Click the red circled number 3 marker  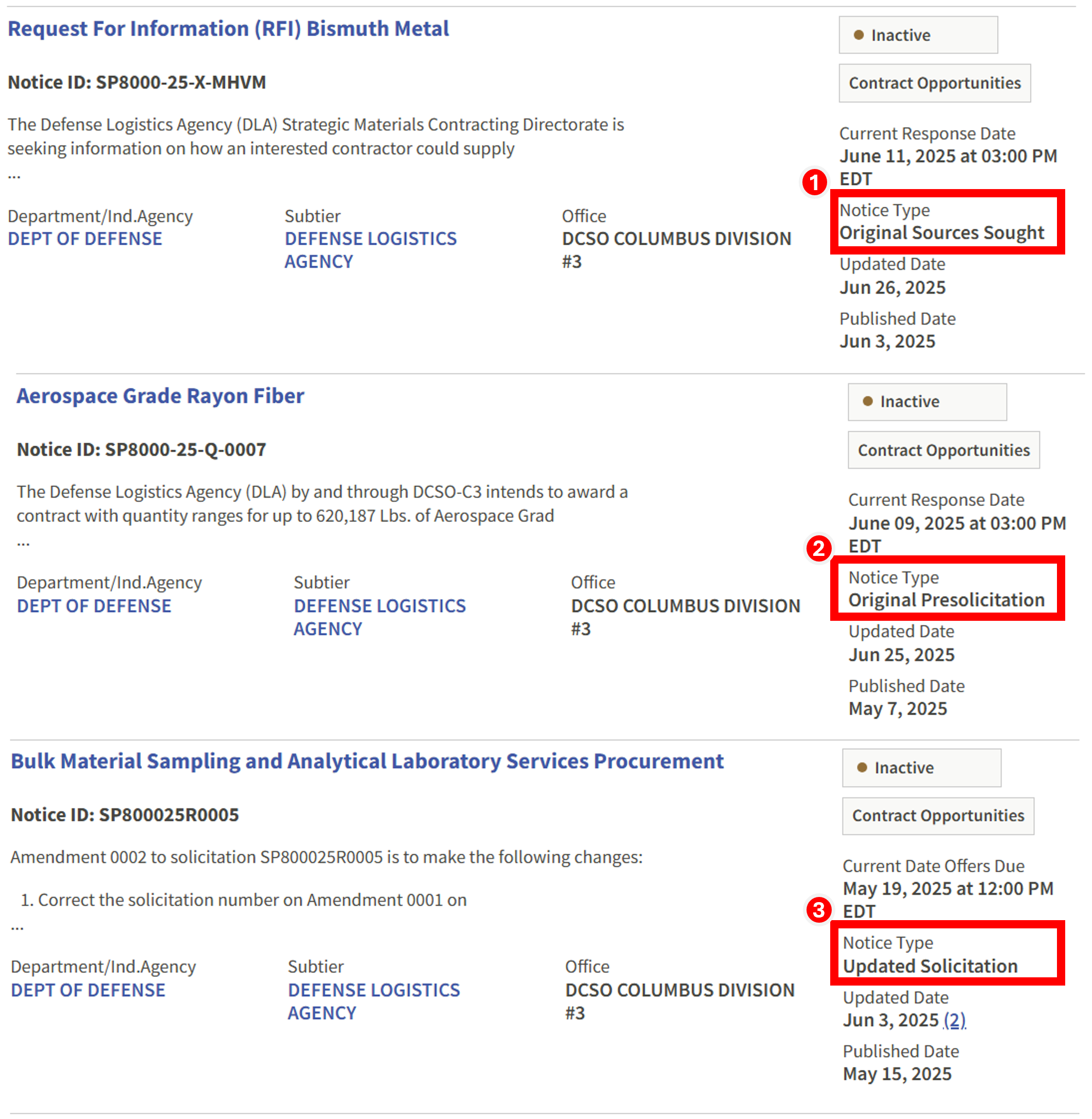click(818, 910)
